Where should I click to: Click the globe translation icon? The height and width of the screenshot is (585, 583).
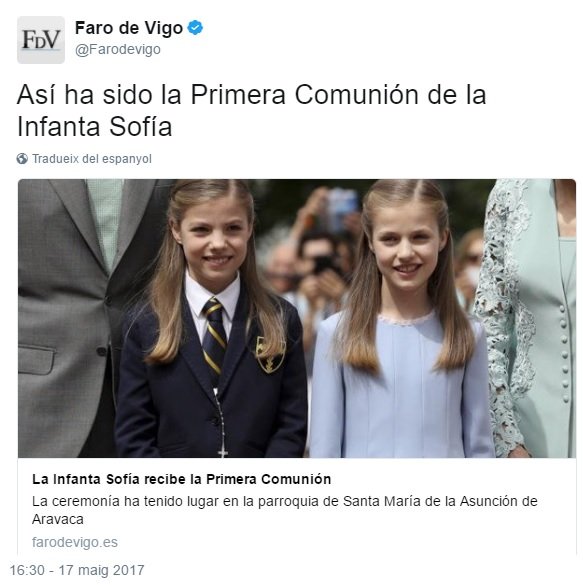(22, 159)
